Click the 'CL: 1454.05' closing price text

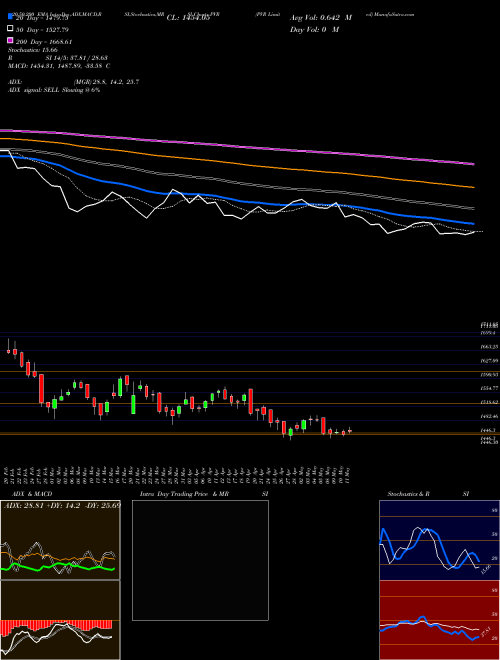pyautogui.click(x=188, y=18)
